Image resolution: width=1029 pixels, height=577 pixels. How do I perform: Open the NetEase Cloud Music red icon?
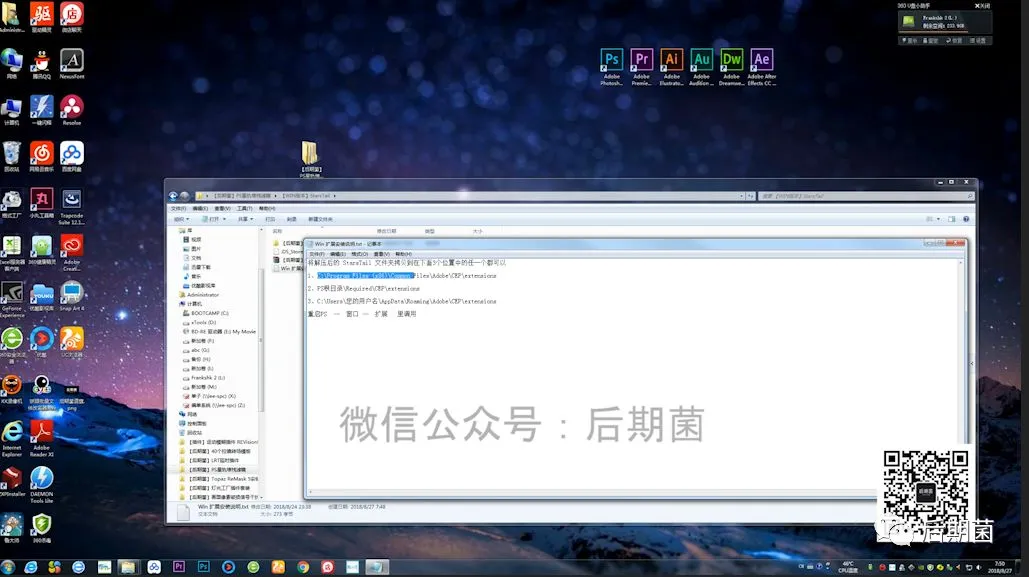[41, 156]
